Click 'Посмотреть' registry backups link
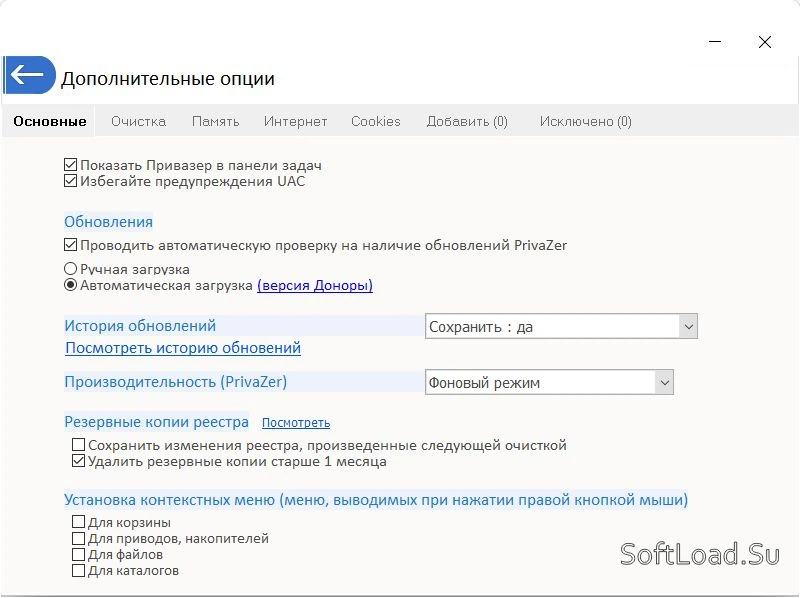This screenshot has height=598, width=800. click(296, 423)
